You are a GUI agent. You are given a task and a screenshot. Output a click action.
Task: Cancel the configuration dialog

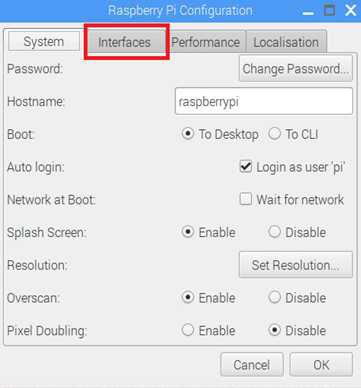coord(252,365)
